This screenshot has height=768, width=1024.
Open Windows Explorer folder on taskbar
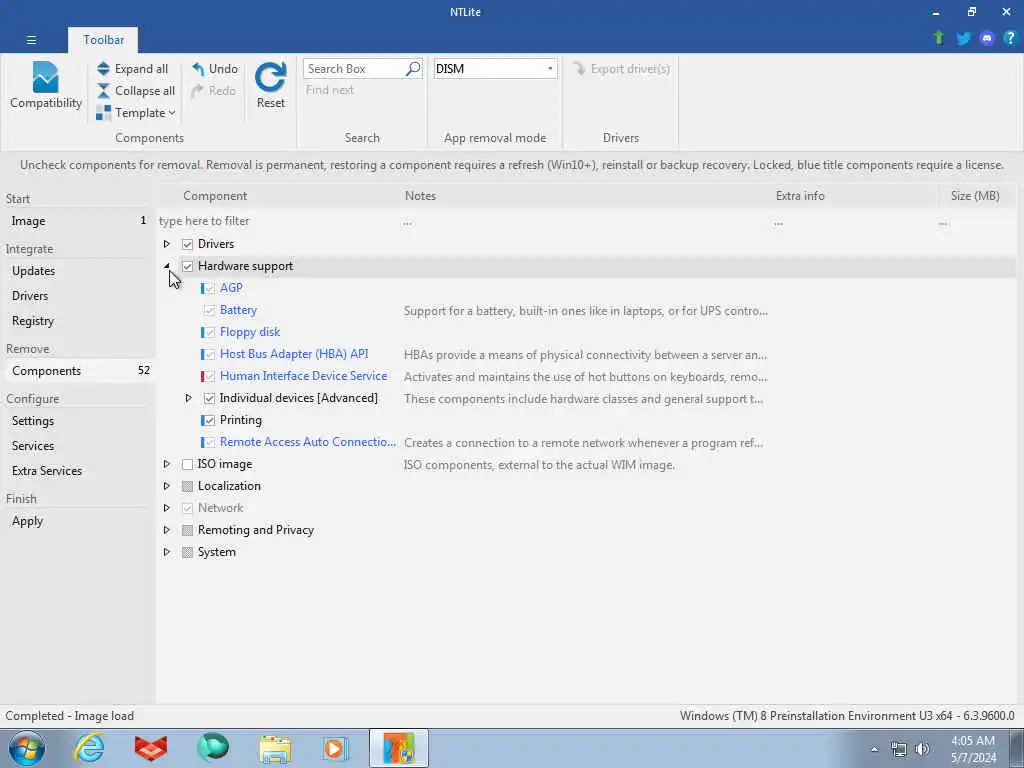[x=275, y=749]
